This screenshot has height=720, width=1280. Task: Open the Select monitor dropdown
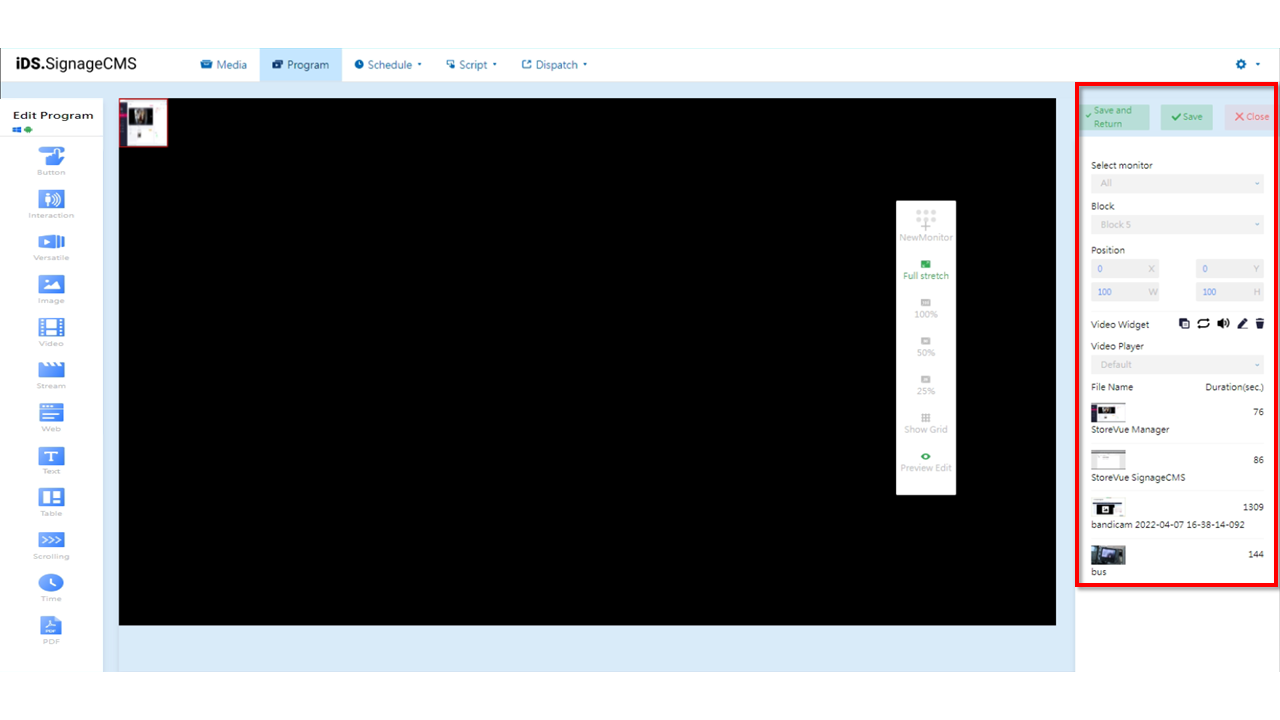coord(1177,183)
